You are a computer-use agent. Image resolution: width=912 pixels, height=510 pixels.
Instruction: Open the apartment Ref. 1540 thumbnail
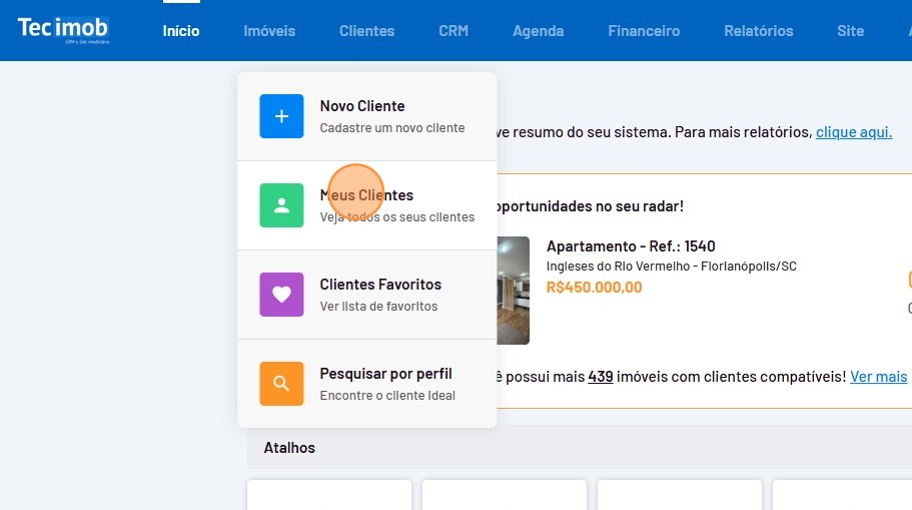513,290
